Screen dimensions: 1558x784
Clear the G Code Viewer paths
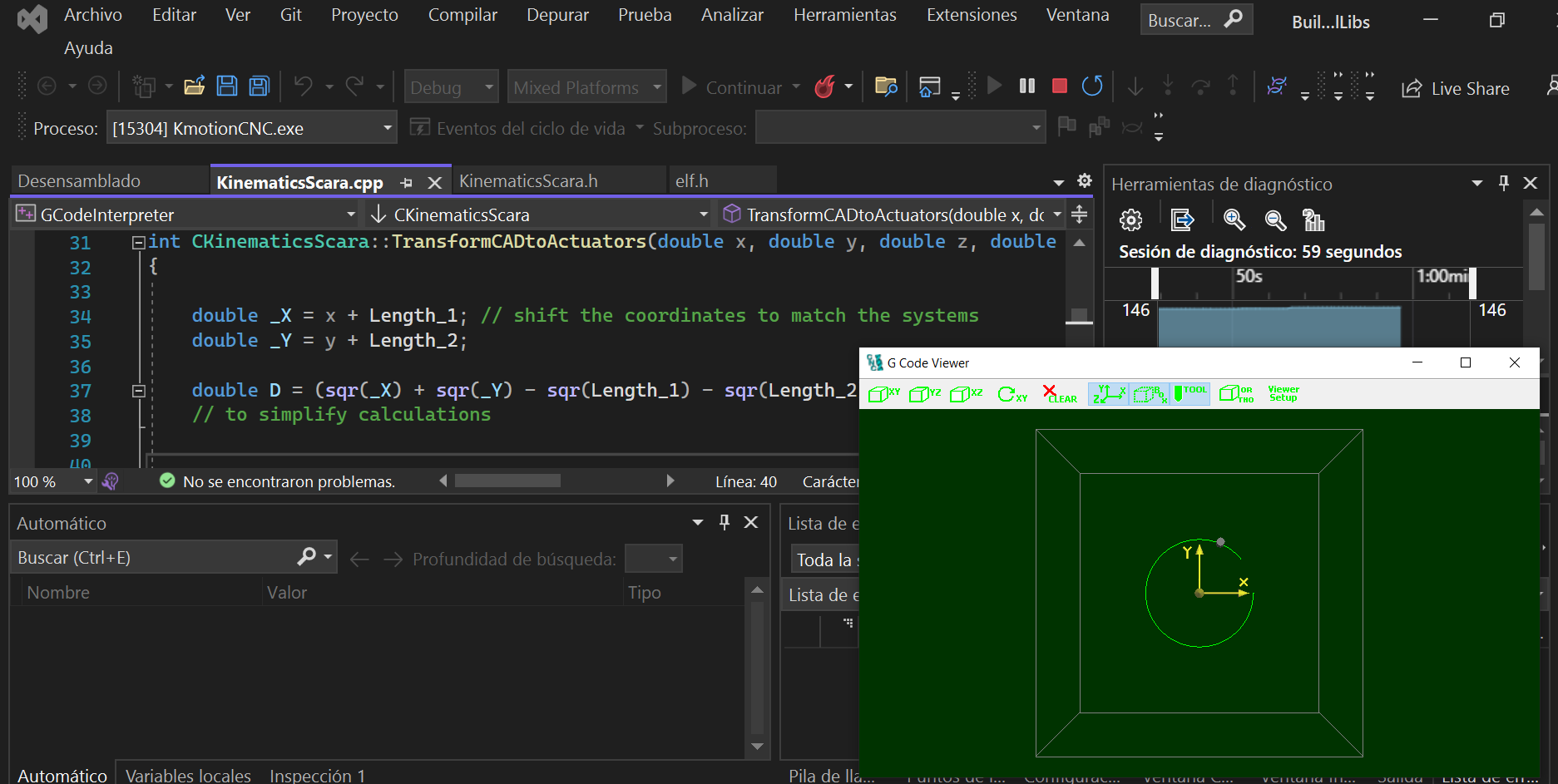pyautogui.click(x=1060, y=394)
